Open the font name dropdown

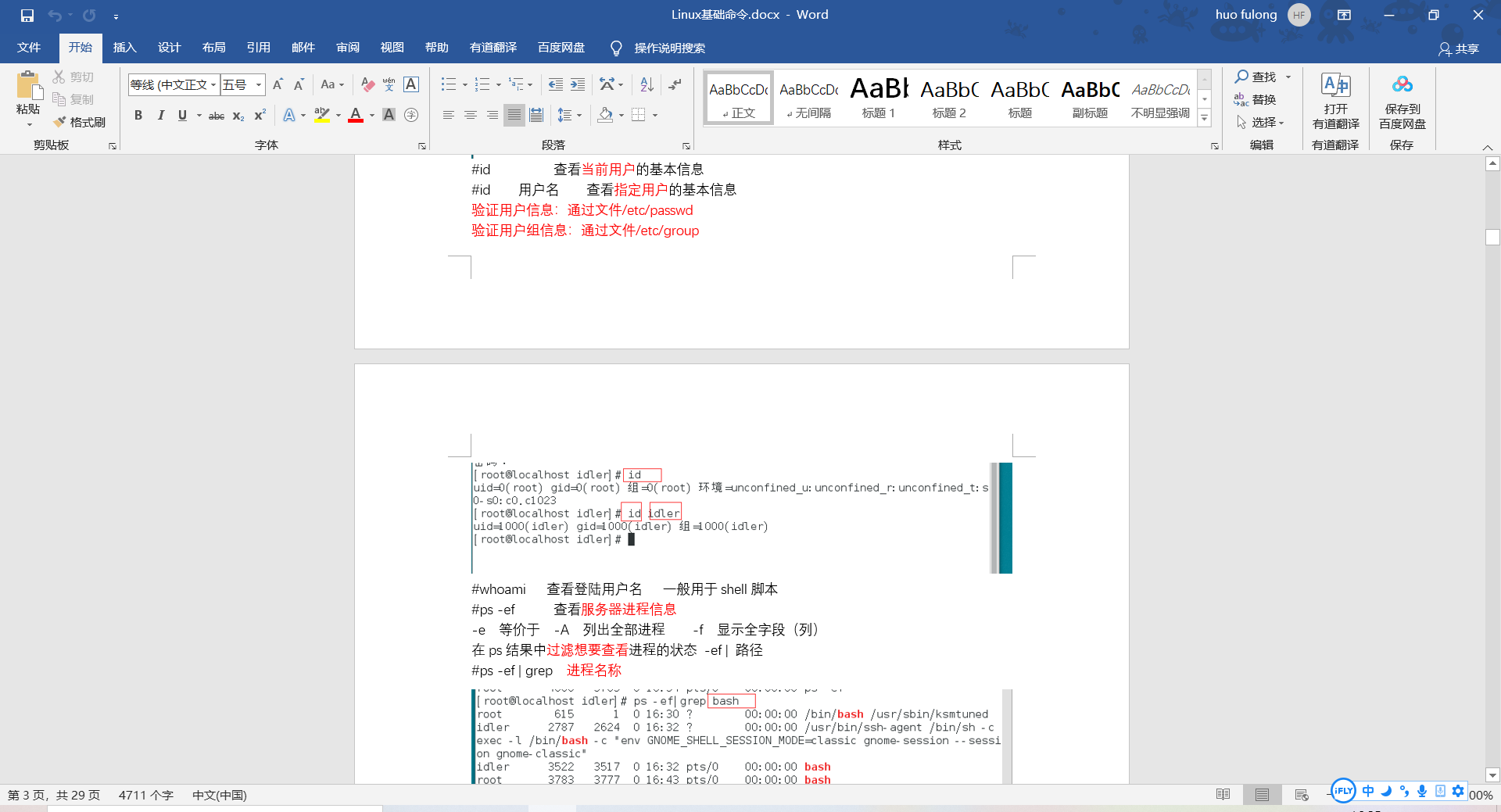[213, 84]
